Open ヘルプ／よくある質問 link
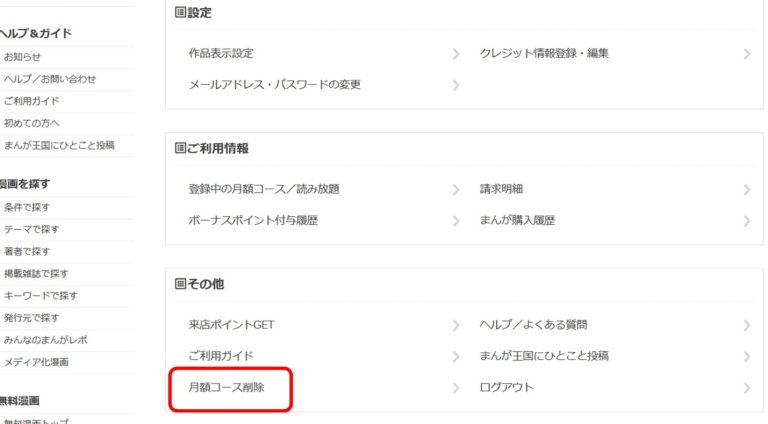 (533, 325)
